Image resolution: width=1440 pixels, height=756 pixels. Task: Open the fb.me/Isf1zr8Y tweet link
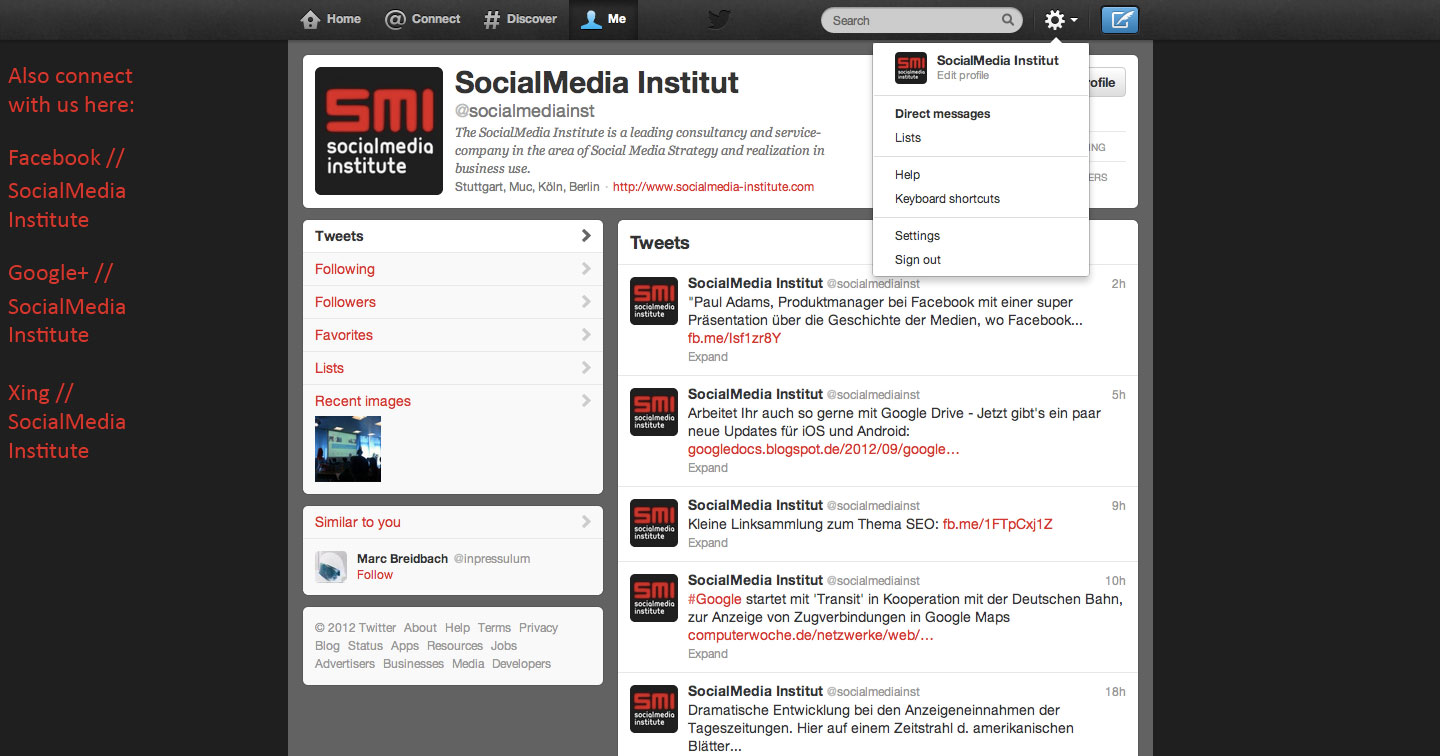[734, 338]
